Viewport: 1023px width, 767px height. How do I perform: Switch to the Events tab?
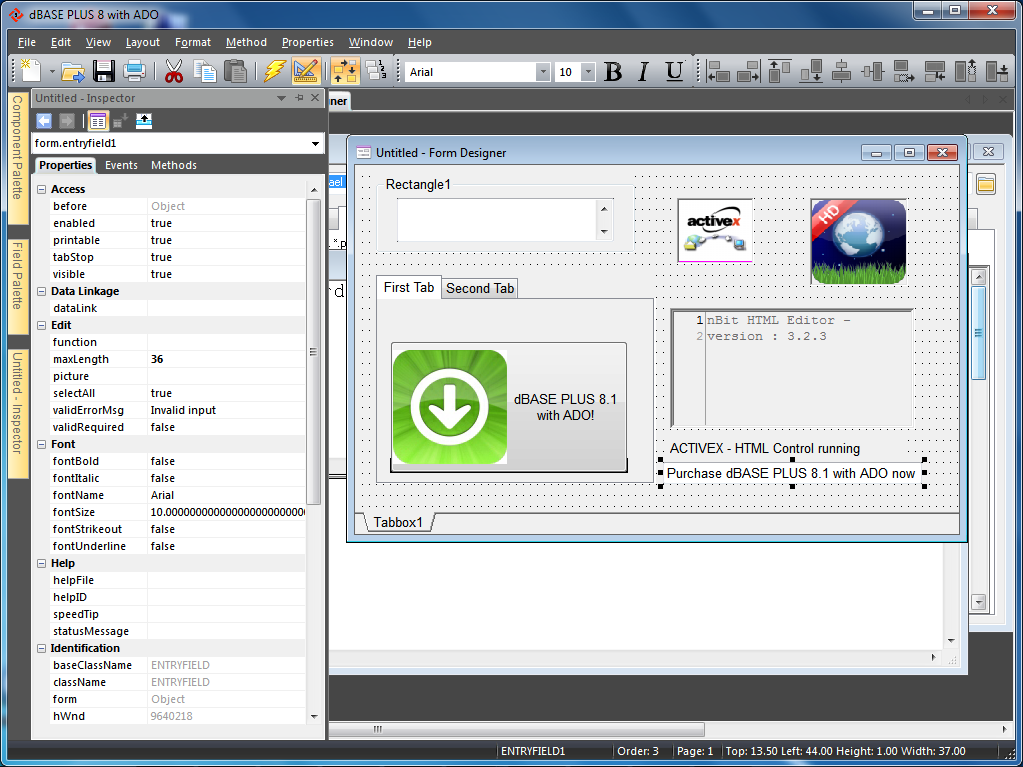(x=121, y=165)
